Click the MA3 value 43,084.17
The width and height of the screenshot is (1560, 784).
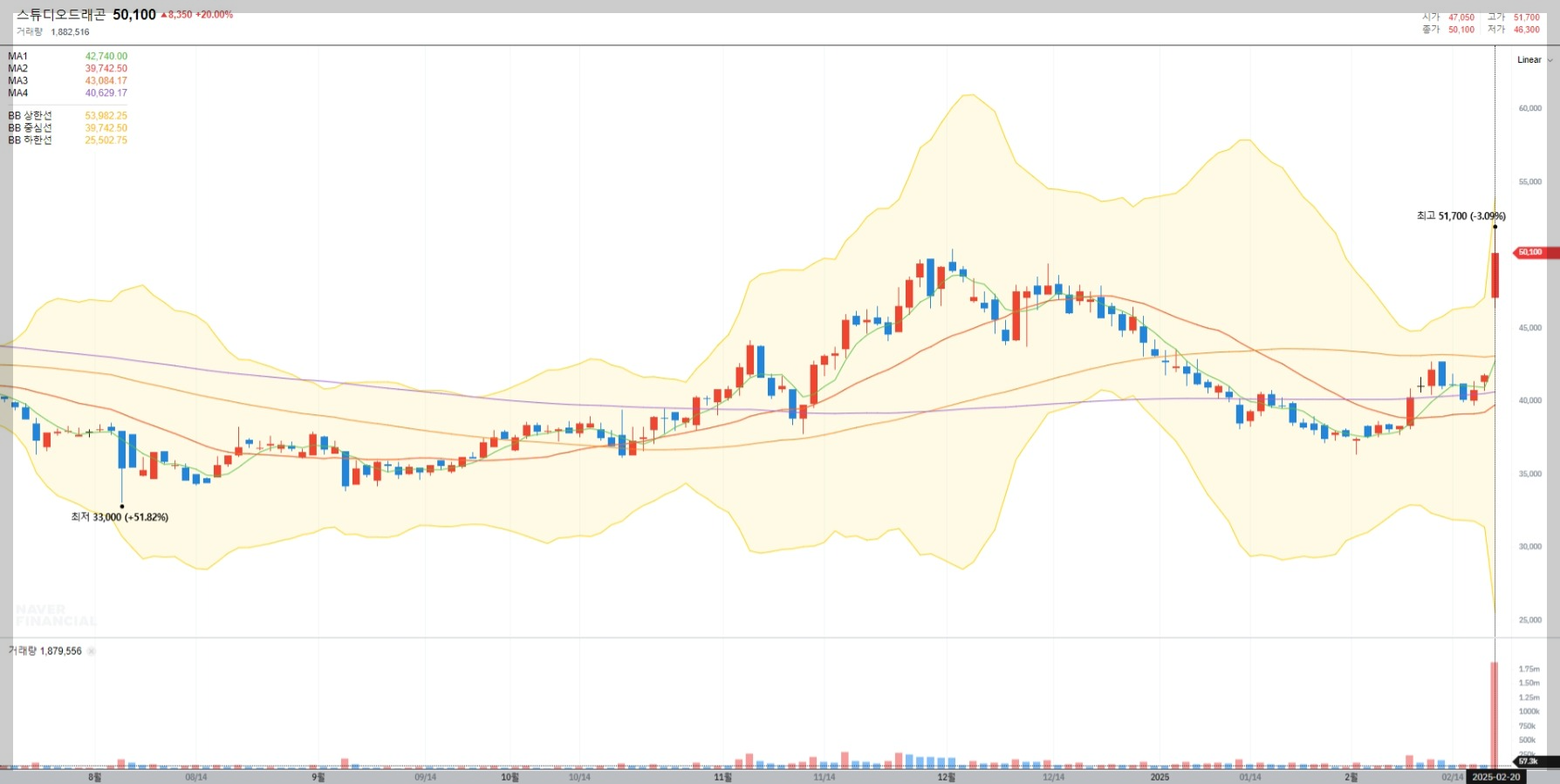click(106, 81)
